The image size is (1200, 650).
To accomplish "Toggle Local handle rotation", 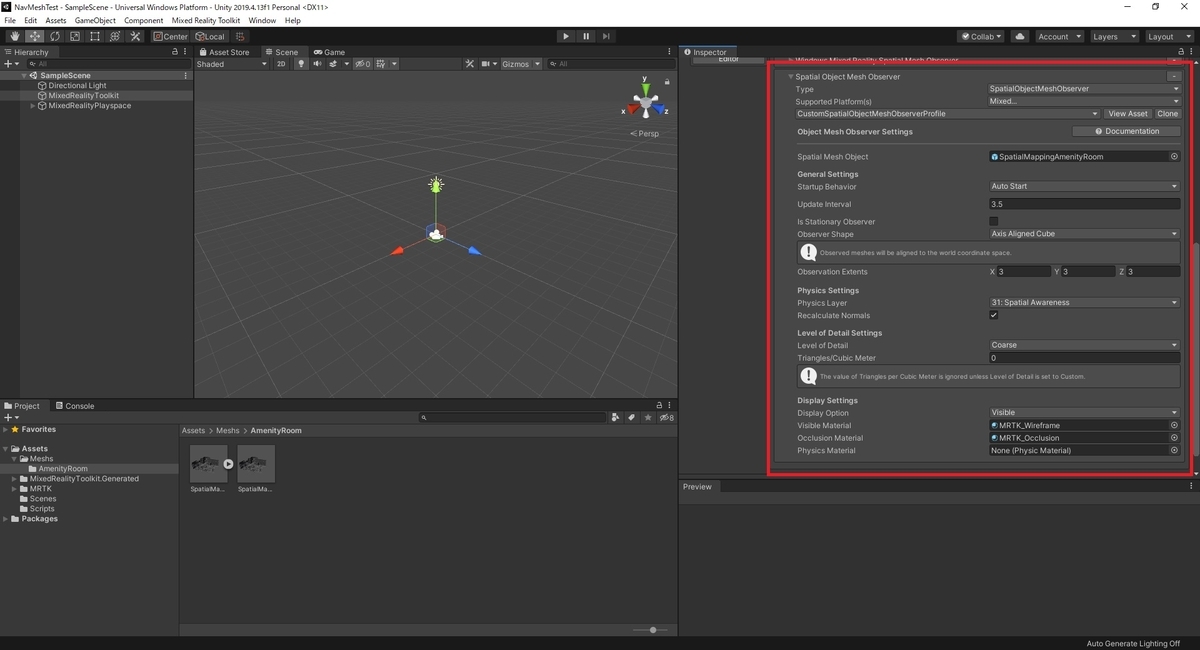I will coord(210,36).
